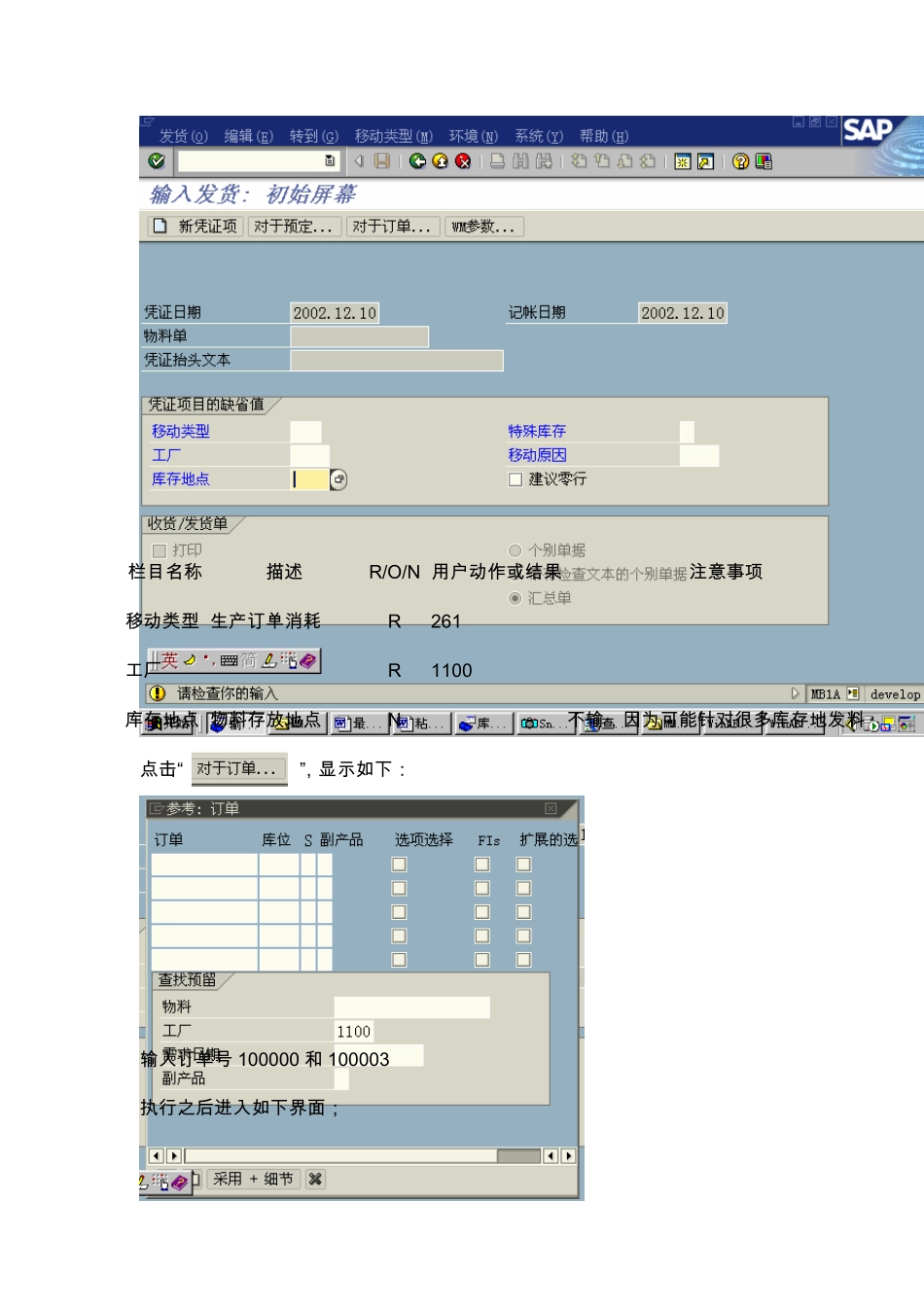Click the New voucher item page icon
The width and height of the screenshot is (924, 1307).
pos(160,227)
